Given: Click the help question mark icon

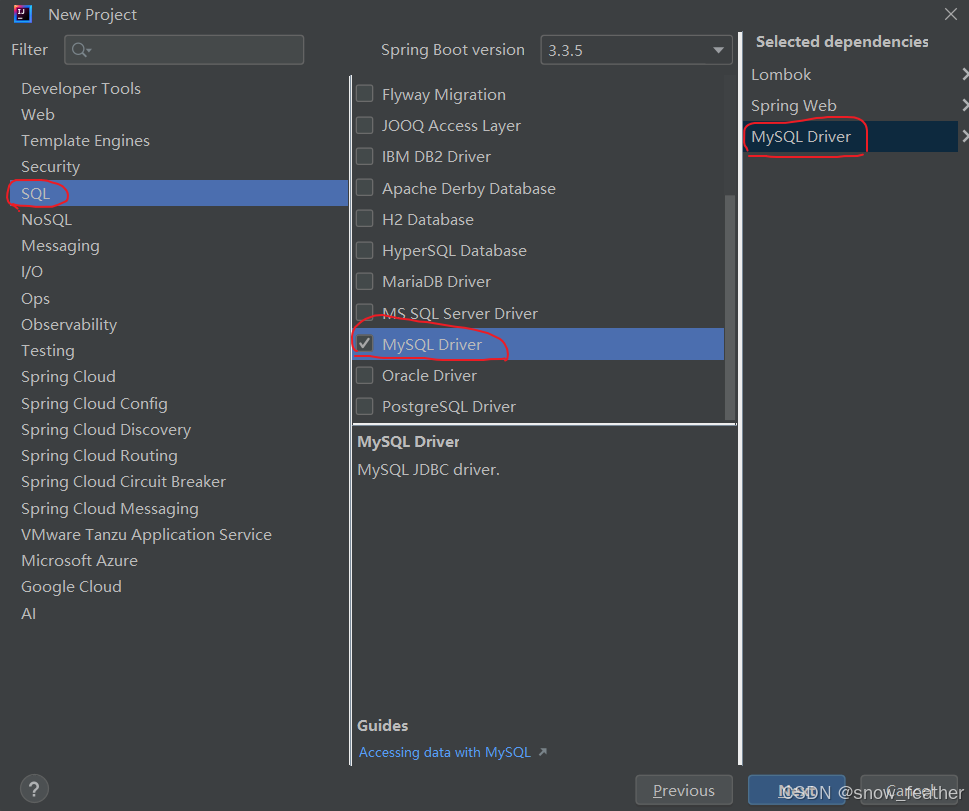Looking at the screenshot, I should (34, 789).
